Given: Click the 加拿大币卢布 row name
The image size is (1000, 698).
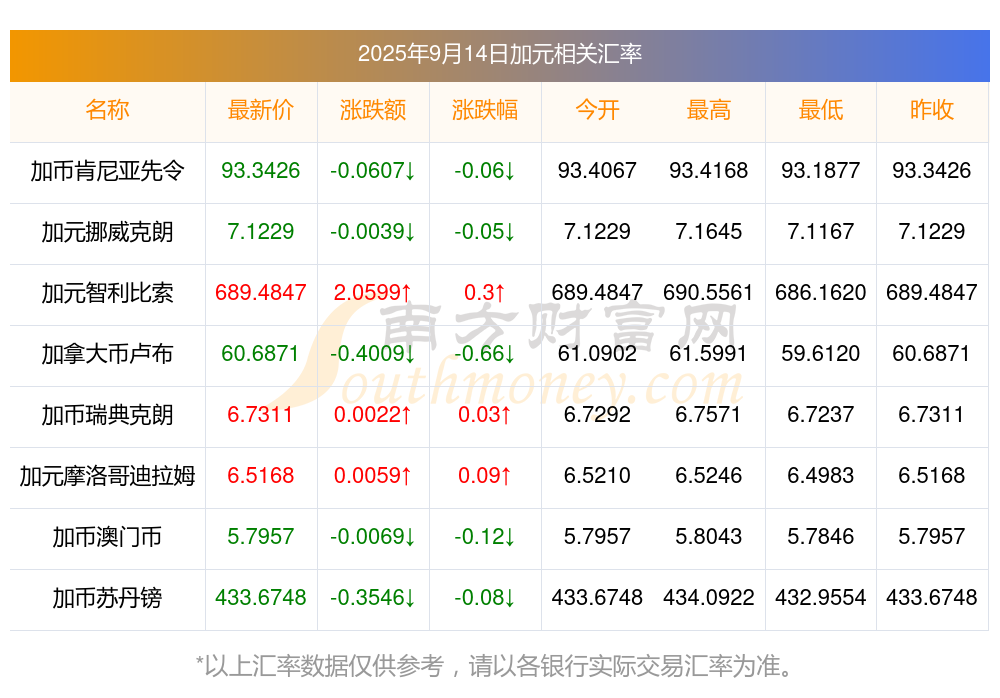Looking at the screenshot, I should (107, 353).
